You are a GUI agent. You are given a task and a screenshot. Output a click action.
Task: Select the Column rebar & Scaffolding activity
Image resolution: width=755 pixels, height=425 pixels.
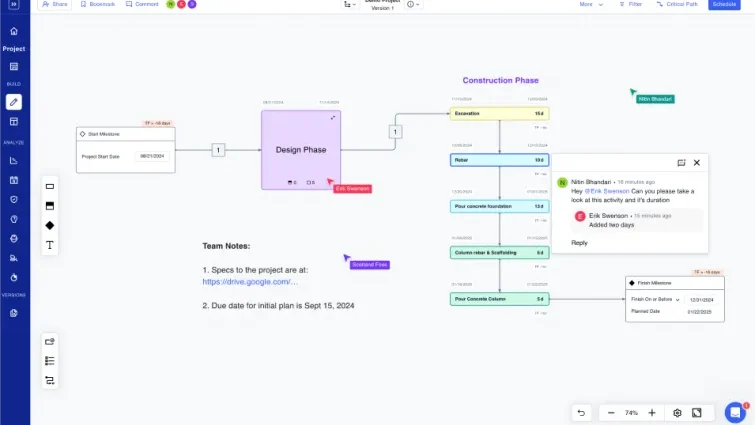point(499,253)
